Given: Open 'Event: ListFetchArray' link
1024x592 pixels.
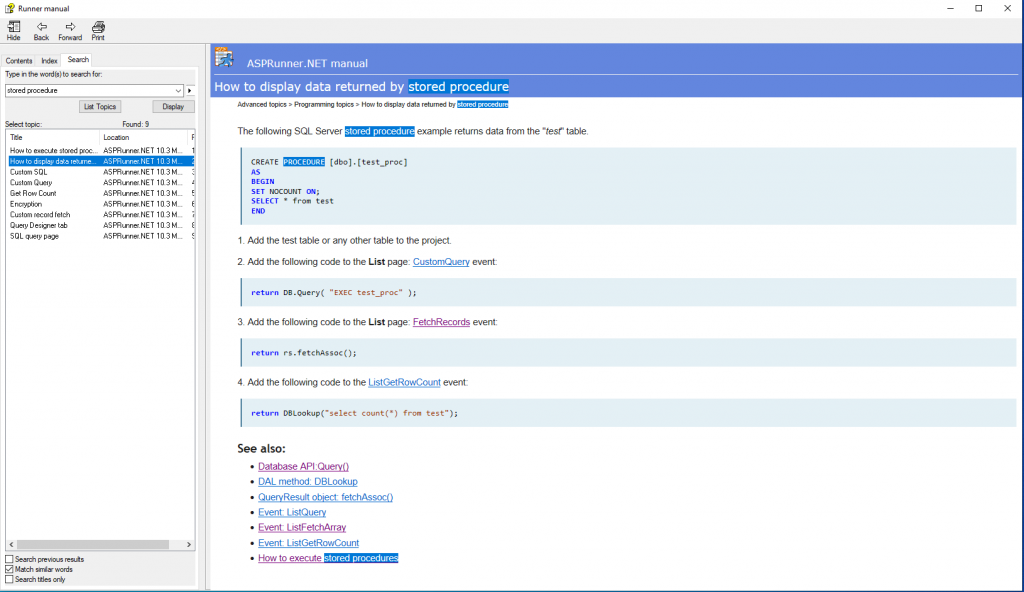Looking at the screenshot, I should [x=302, y=527].
